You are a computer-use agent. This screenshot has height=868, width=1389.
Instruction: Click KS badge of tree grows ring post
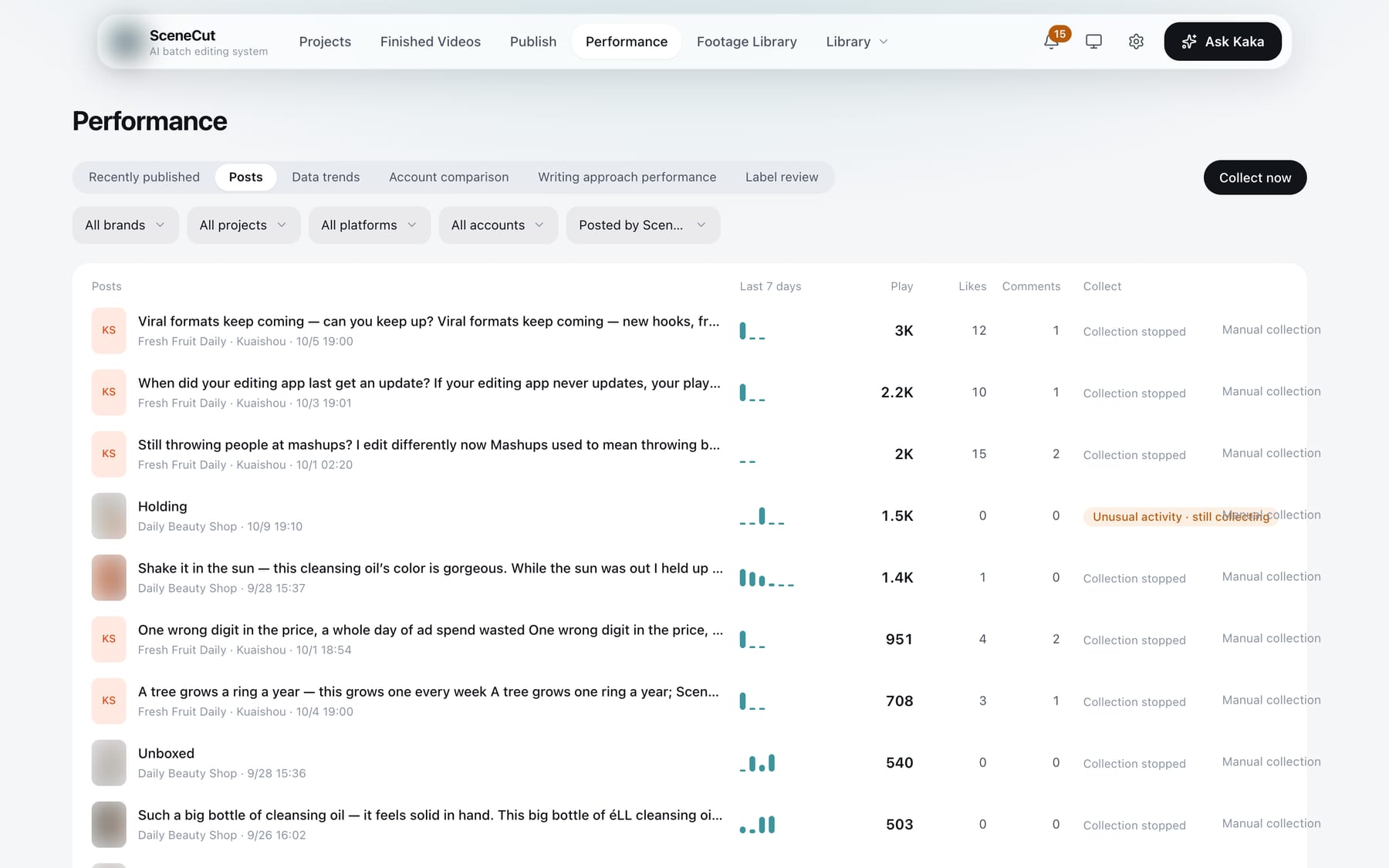109,701
